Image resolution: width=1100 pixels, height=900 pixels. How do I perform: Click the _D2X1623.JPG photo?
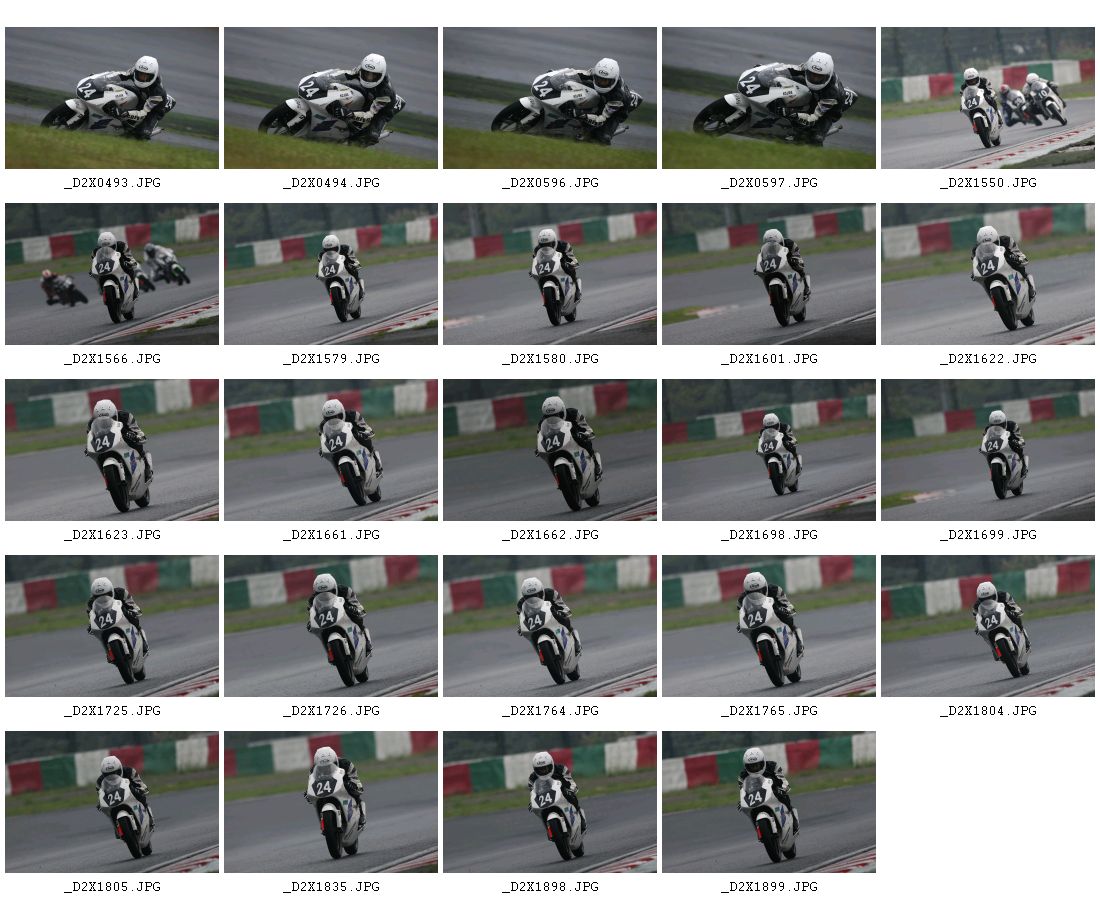[112, 450]
